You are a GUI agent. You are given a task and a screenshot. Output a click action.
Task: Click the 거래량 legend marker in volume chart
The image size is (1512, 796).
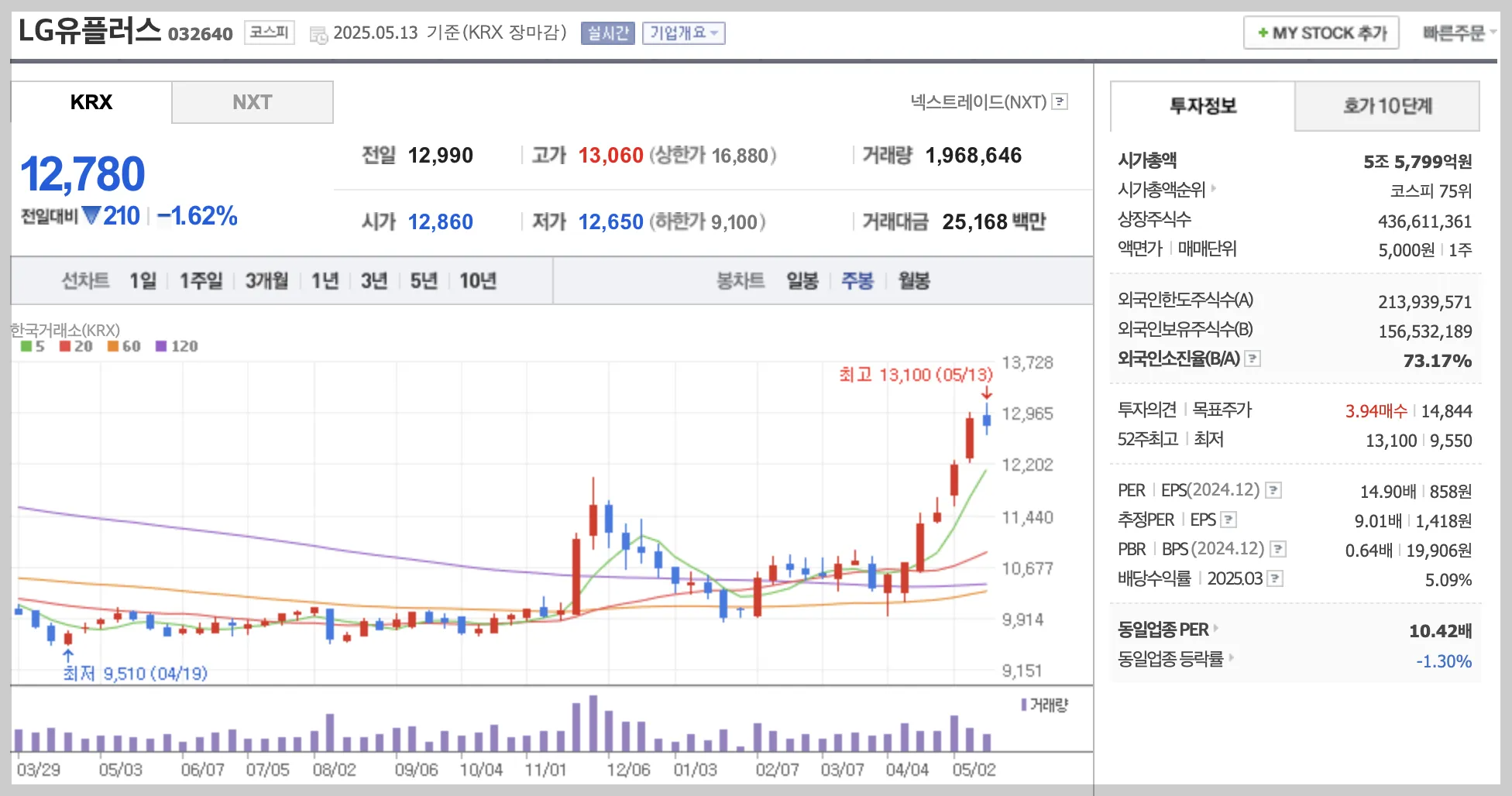(x=1024, y=705)
